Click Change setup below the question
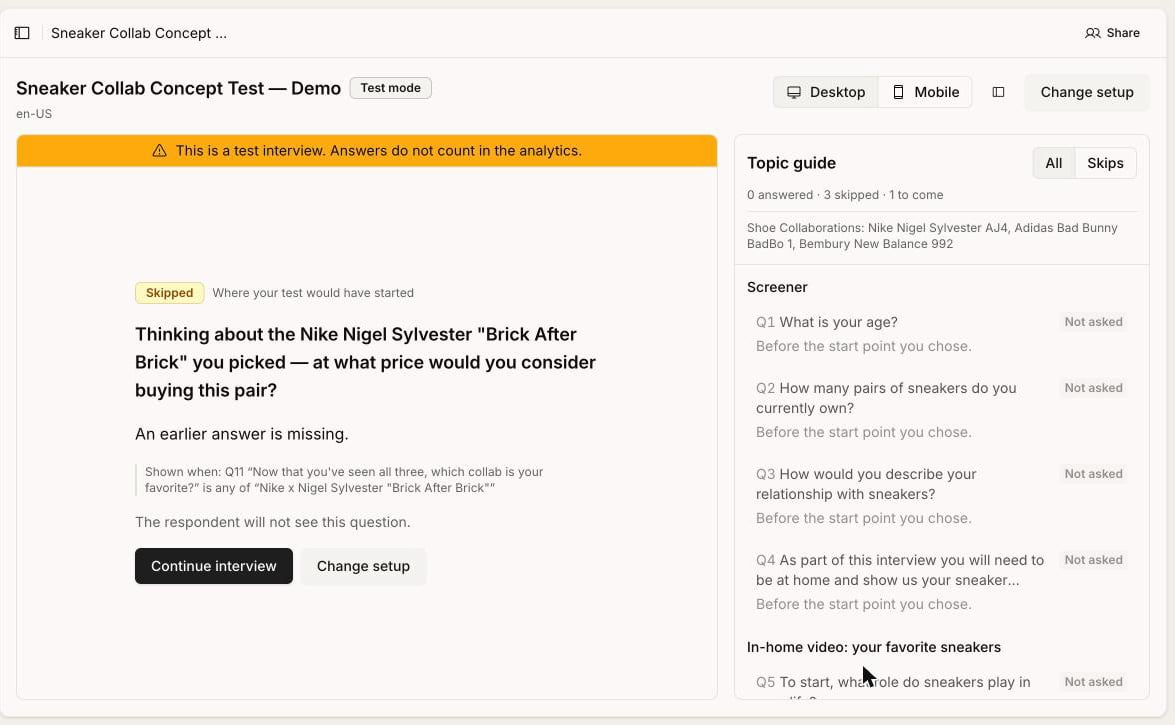This screenshot has width=1175, height=725. pyautogui.click(x=363, y=566)
